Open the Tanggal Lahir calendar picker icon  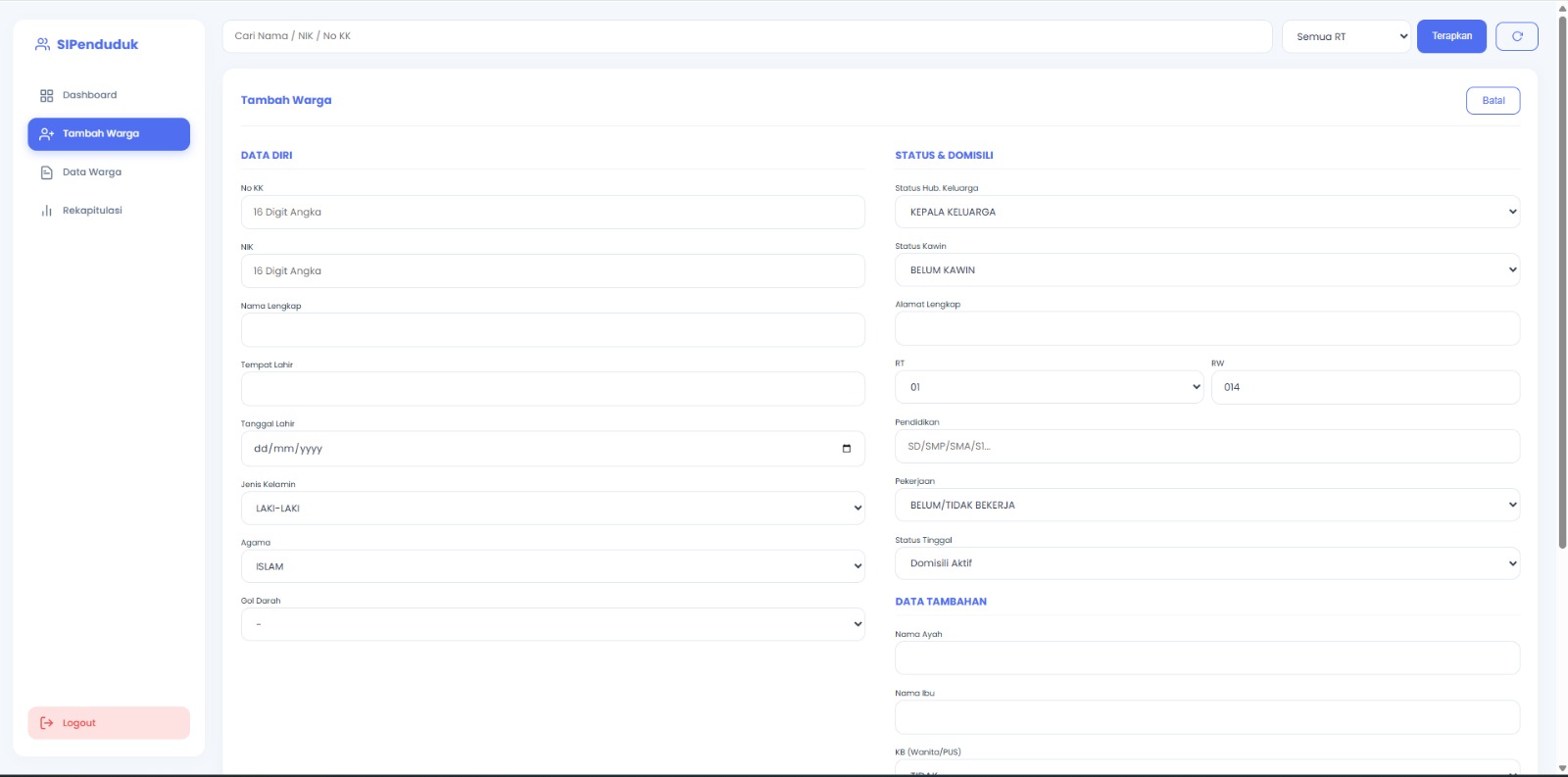[x=846, y=449]
